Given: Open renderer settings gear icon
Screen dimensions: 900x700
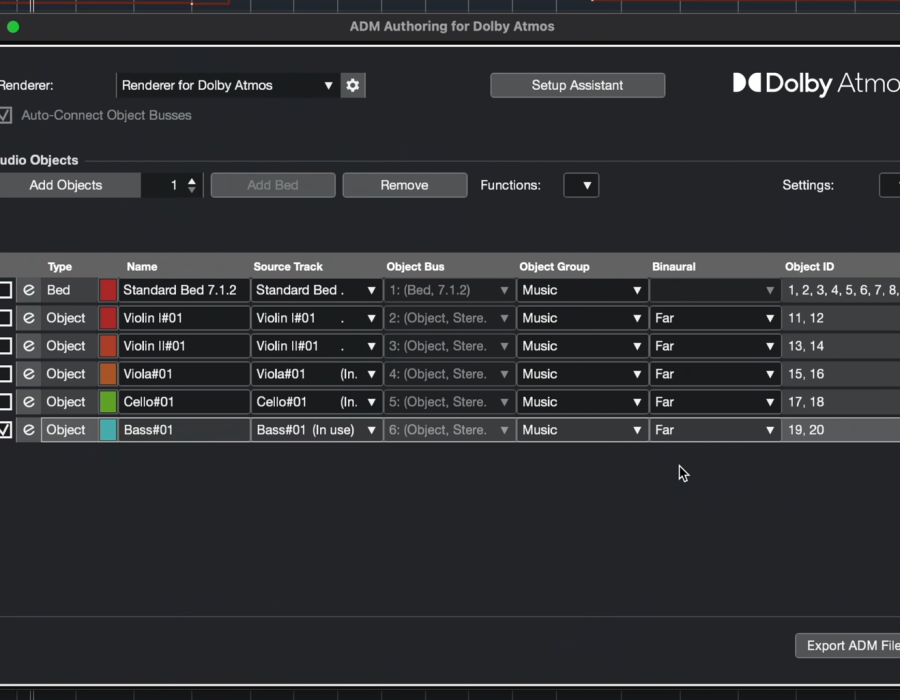Looking at the screenshot, I should pos(352,85).
